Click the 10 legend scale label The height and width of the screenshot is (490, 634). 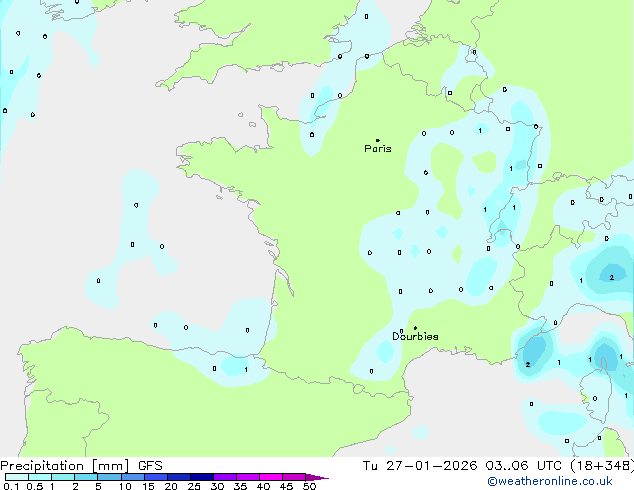(x=125, y=486)
